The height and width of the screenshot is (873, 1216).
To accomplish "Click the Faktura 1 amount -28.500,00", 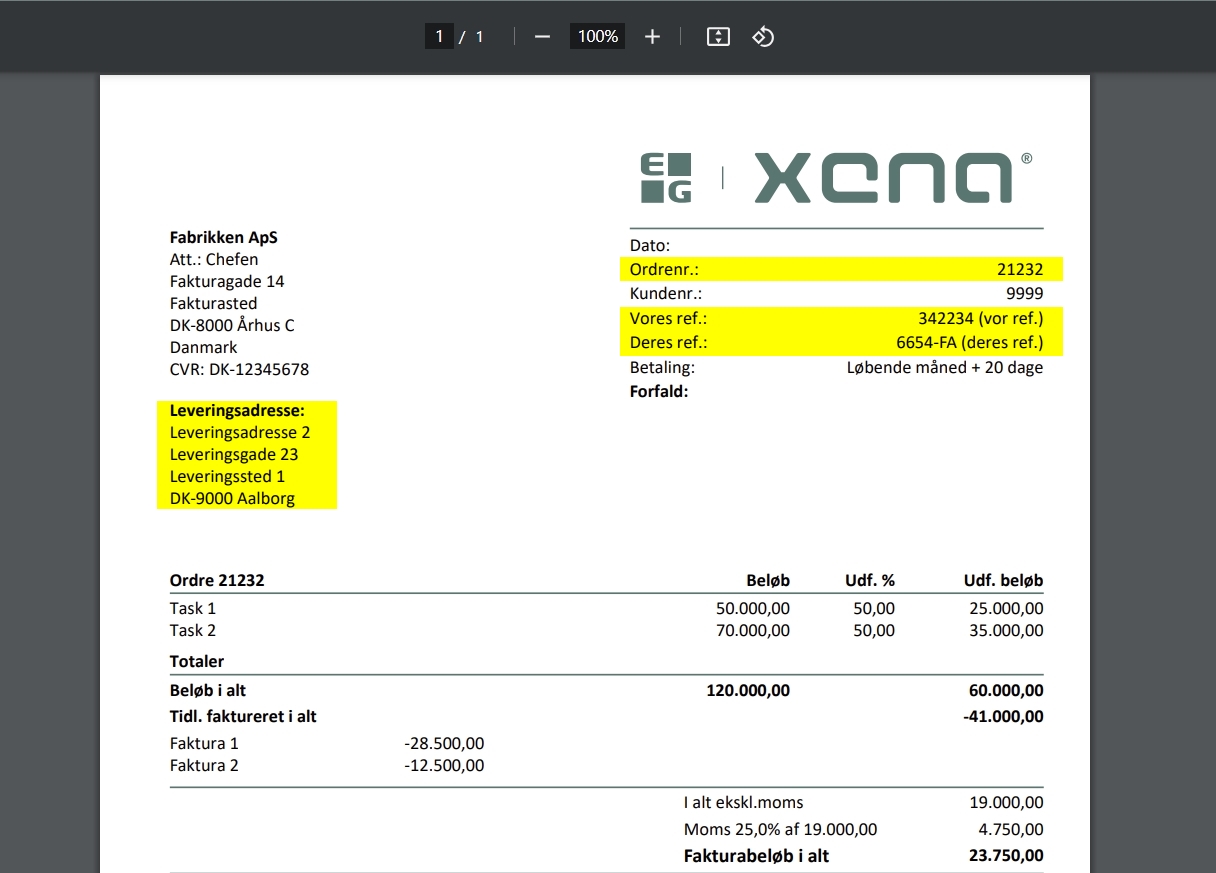I will coord(445,743).
